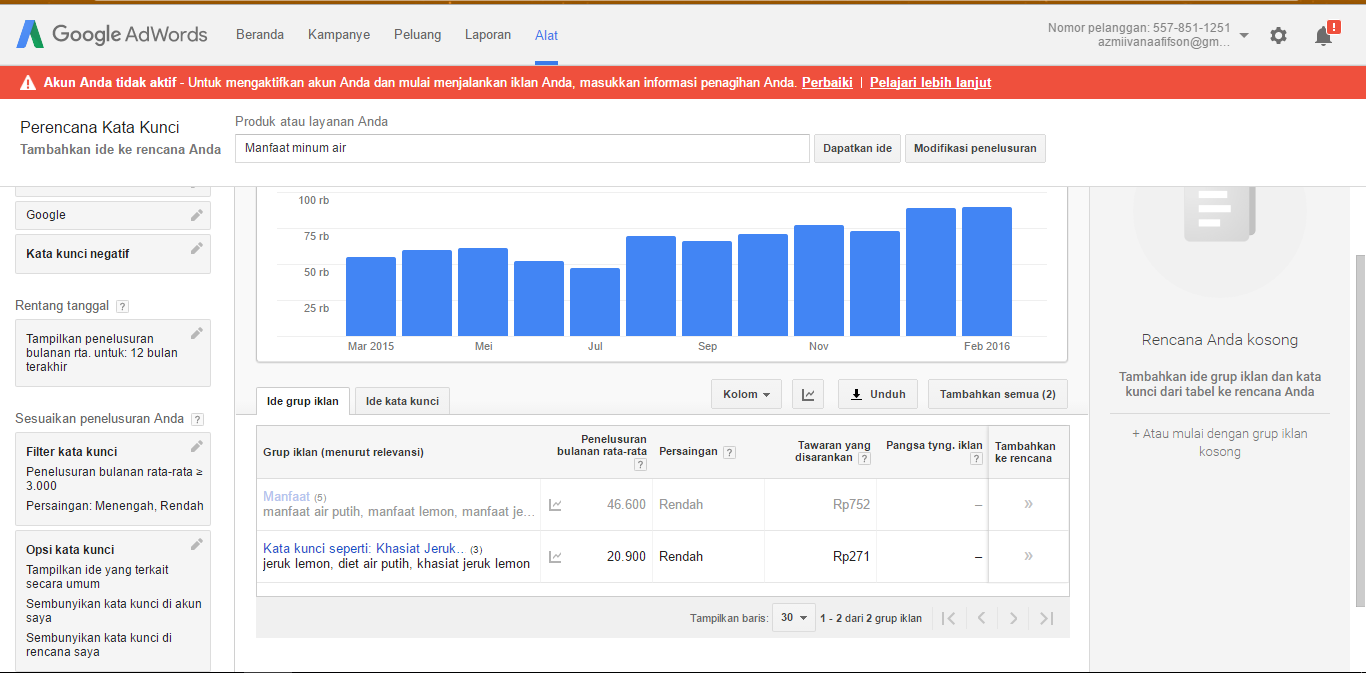Click the Unduh download button
The image size is (1366, 673).
(x=878, y=394)
